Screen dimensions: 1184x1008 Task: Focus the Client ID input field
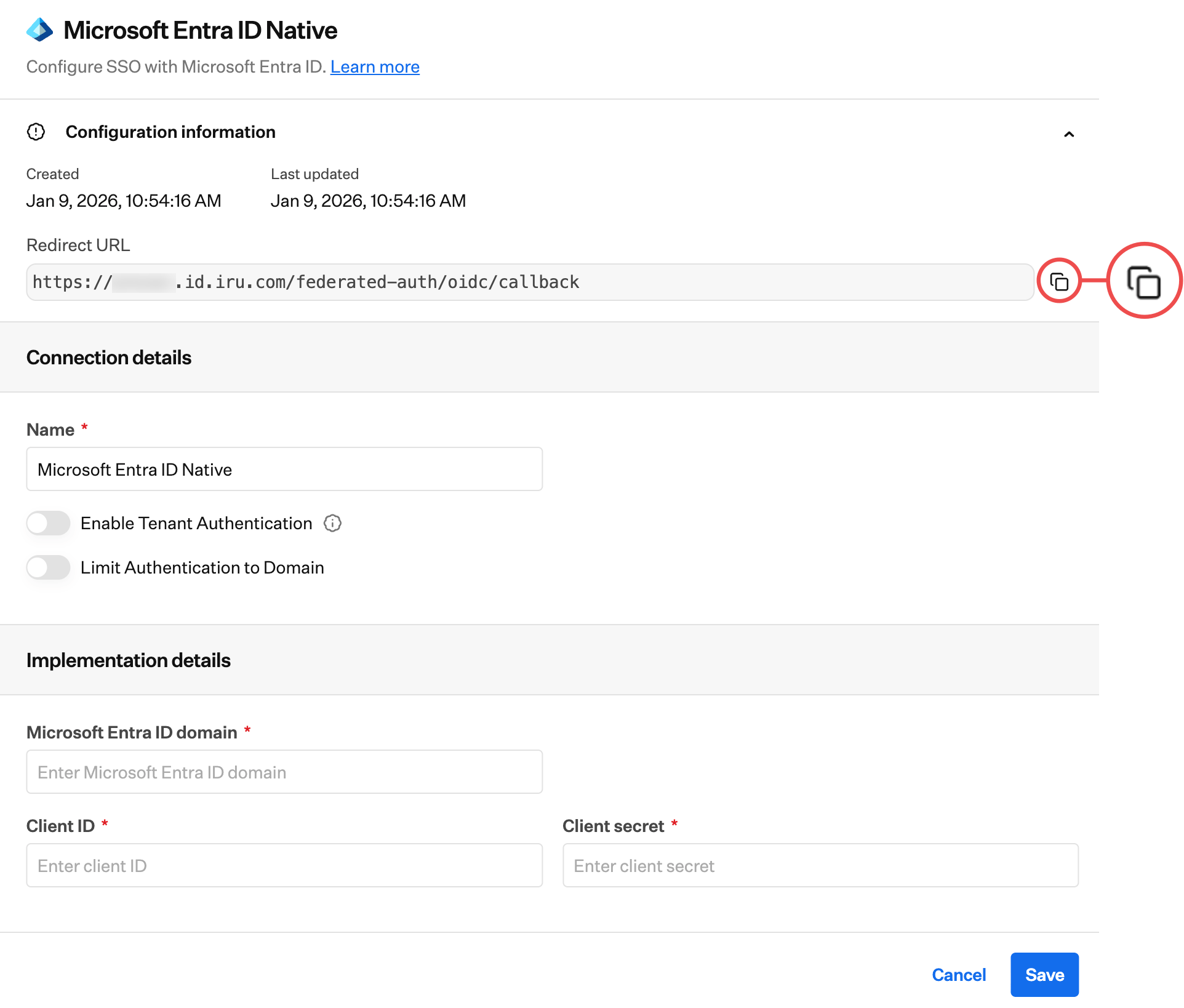pyautogui.click(x=284, y=865)
